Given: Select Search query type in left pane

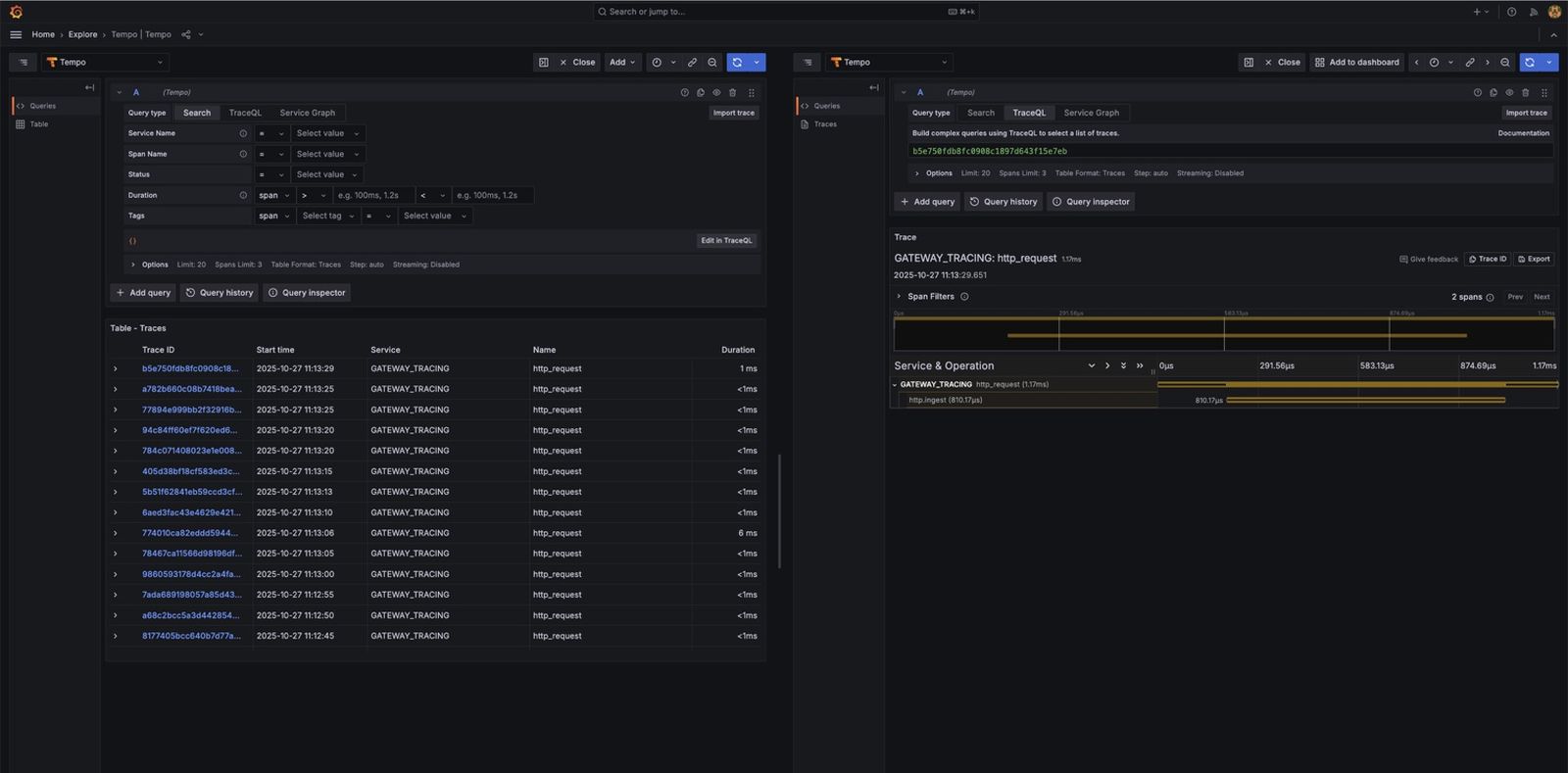Looking at the screenshot, I should [x=197, y=113].
